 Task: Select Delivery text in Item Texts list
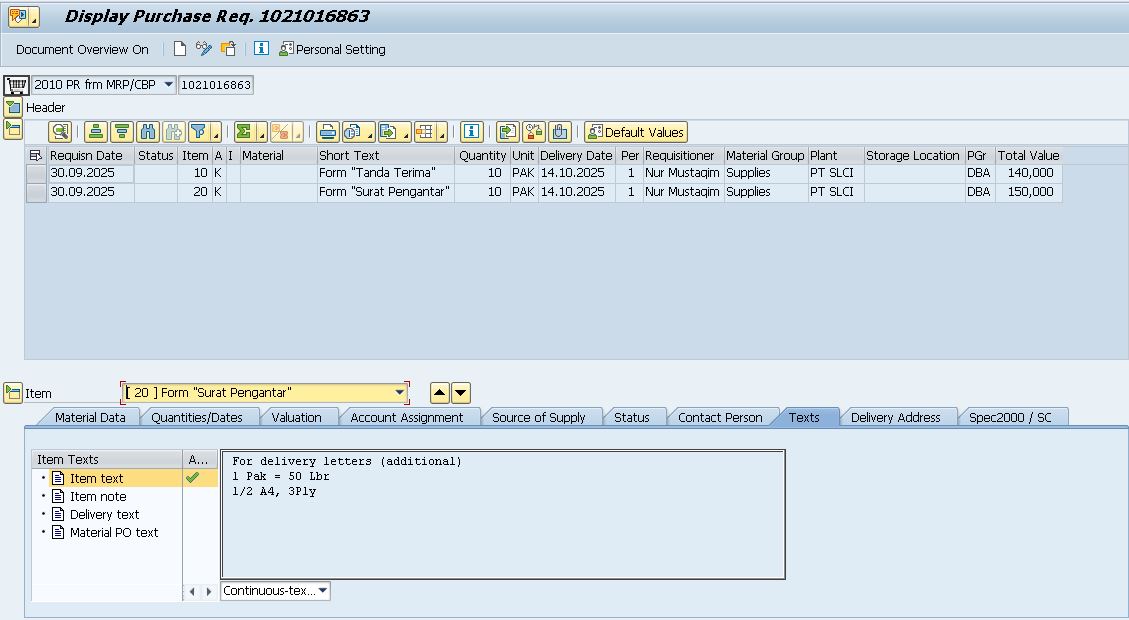[104, 514]
